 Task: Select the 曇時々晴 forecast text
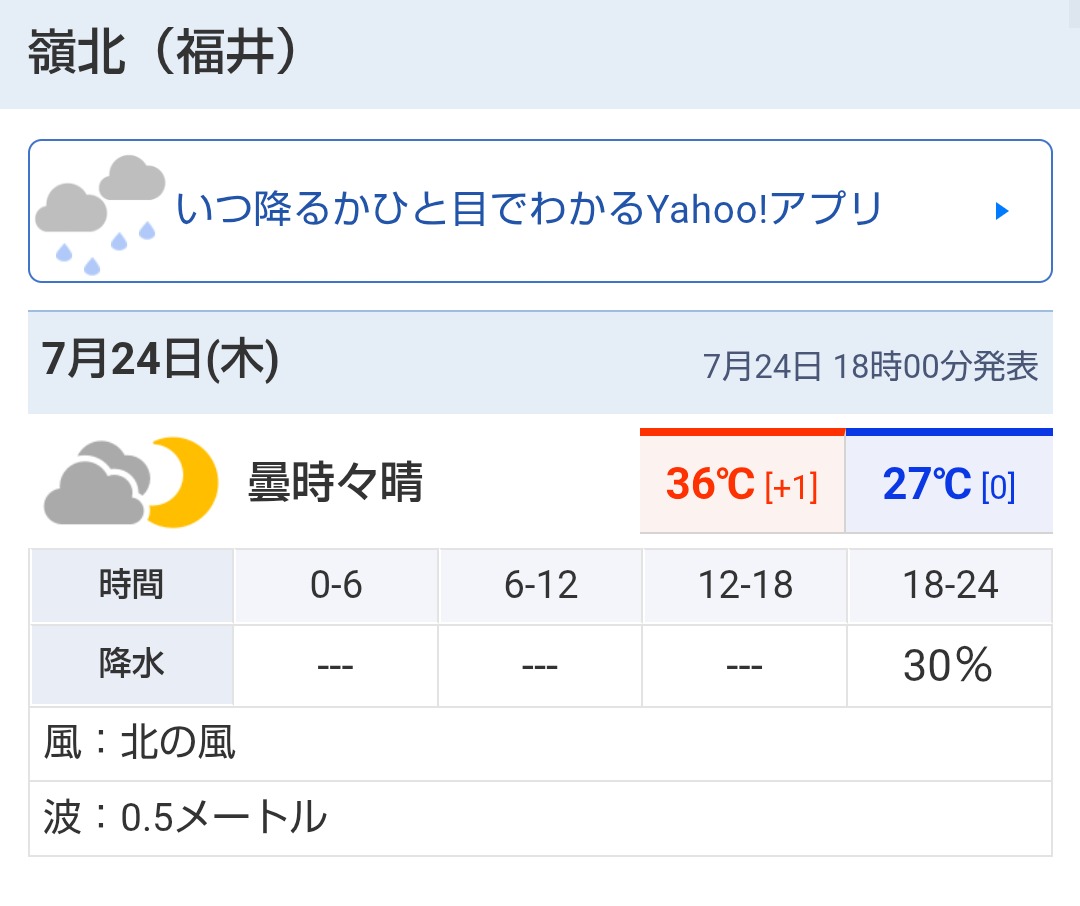[335, 482]
